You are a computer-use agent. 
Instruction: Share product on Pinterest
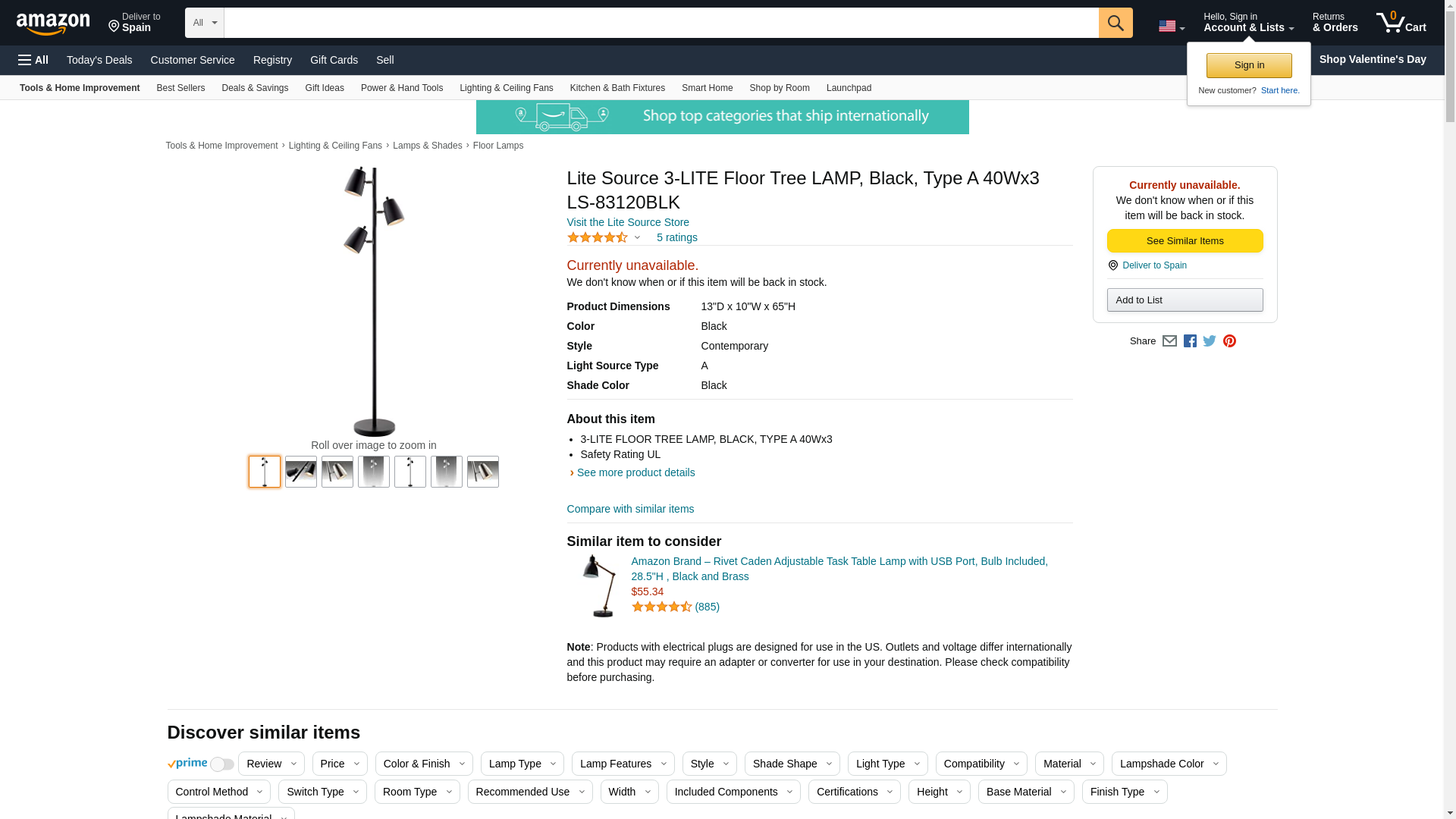[1229, 341]
